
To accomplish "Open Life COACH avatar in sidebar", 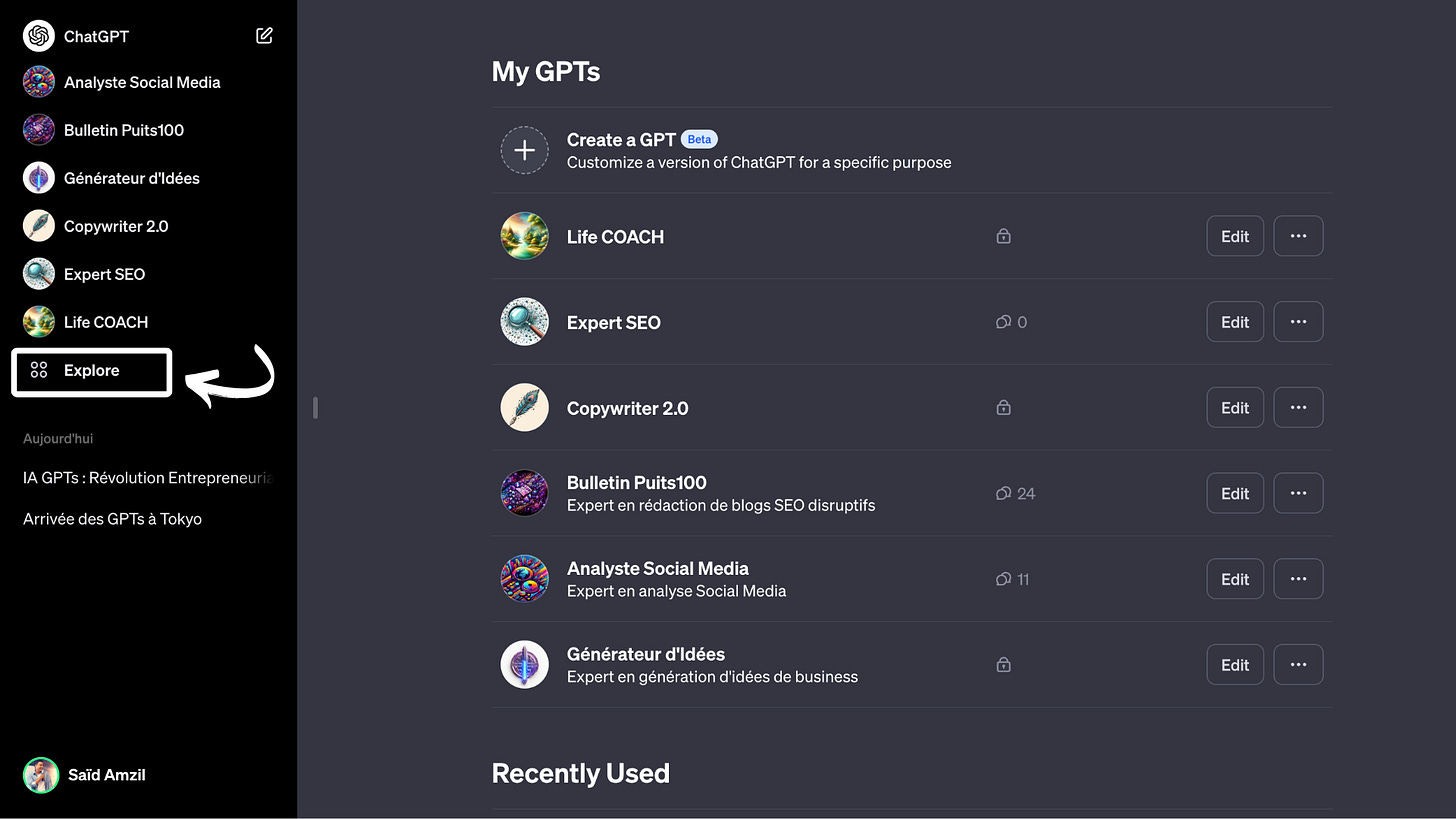I will [39, 322].
